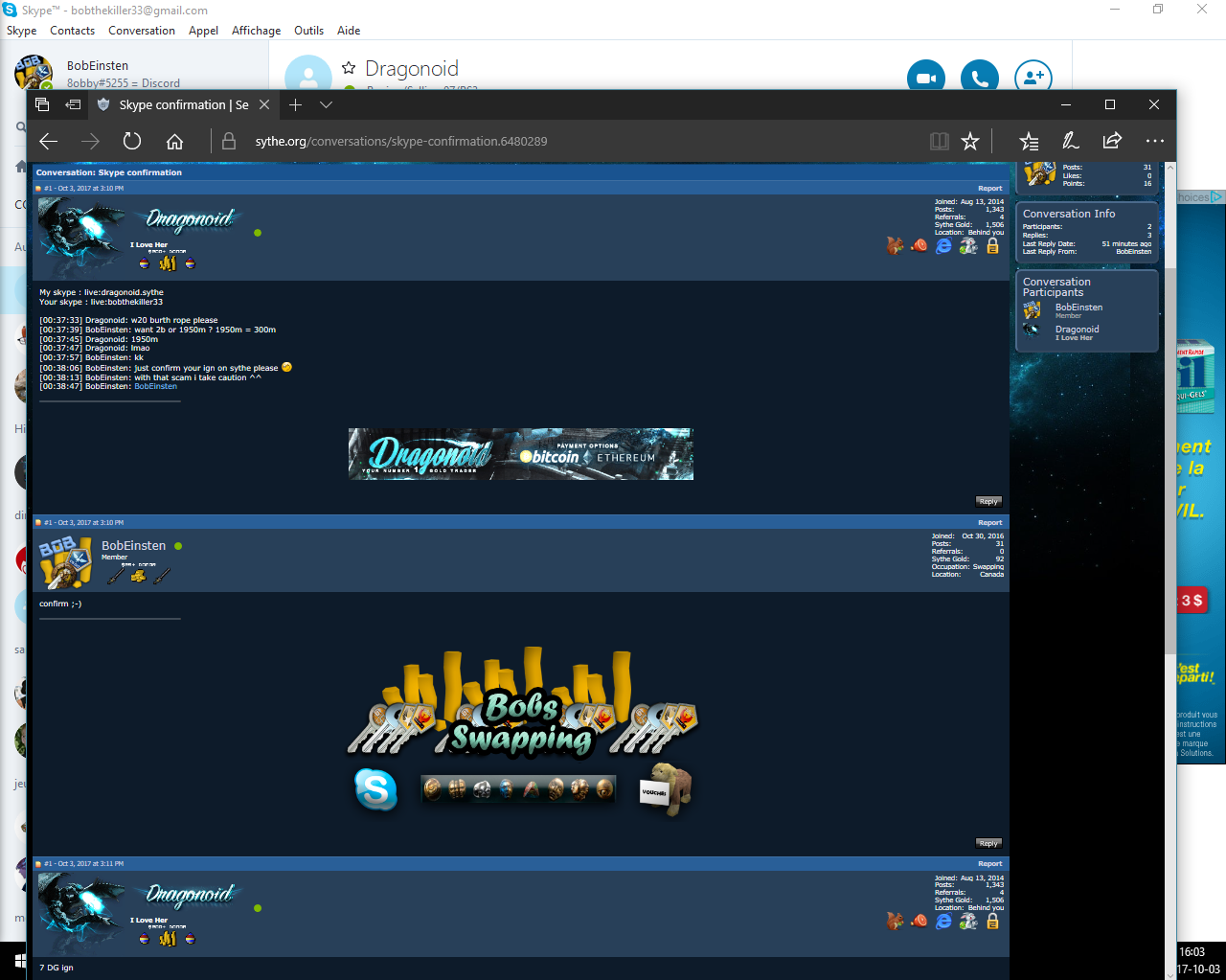Screen dimensions: 1226x980
Task: Reply to BobEinsten's confirm post
Action: [988, 843]
